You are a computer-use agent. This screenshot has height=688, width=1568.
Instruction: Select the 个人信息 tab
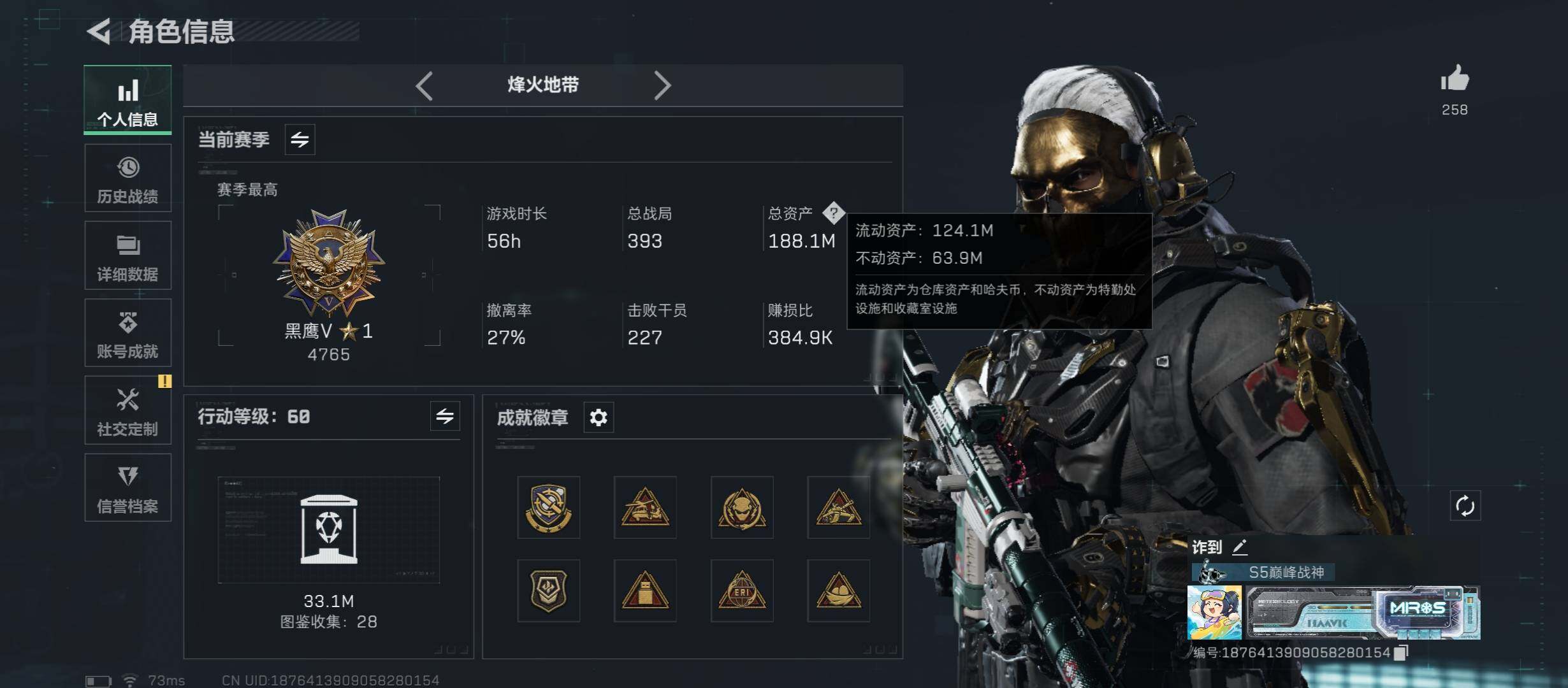pyautogui.click(x=127, y=99)
